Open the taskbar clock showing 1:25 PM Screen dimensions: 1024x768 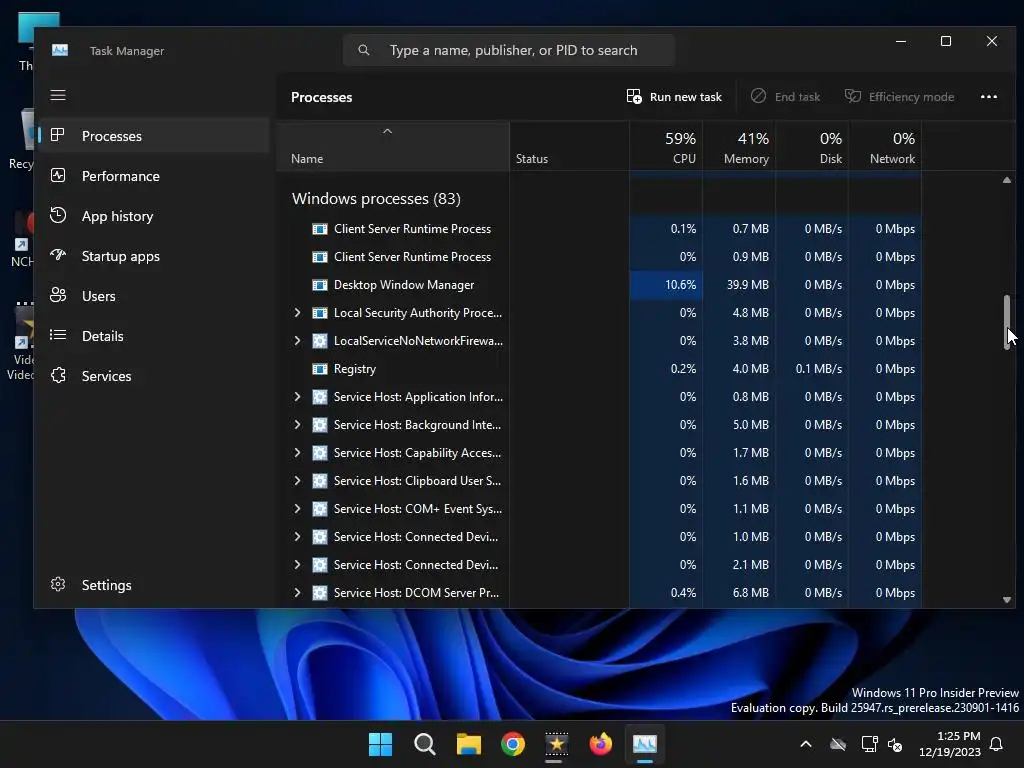[x=950, y=744]
